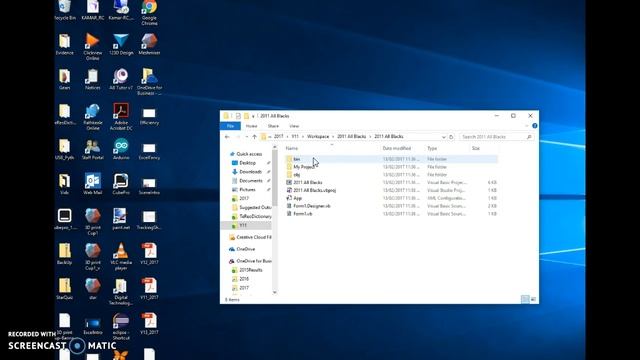Select Desktop in navigation pane
Screen dimensions: 640x360
coord(247,163)
